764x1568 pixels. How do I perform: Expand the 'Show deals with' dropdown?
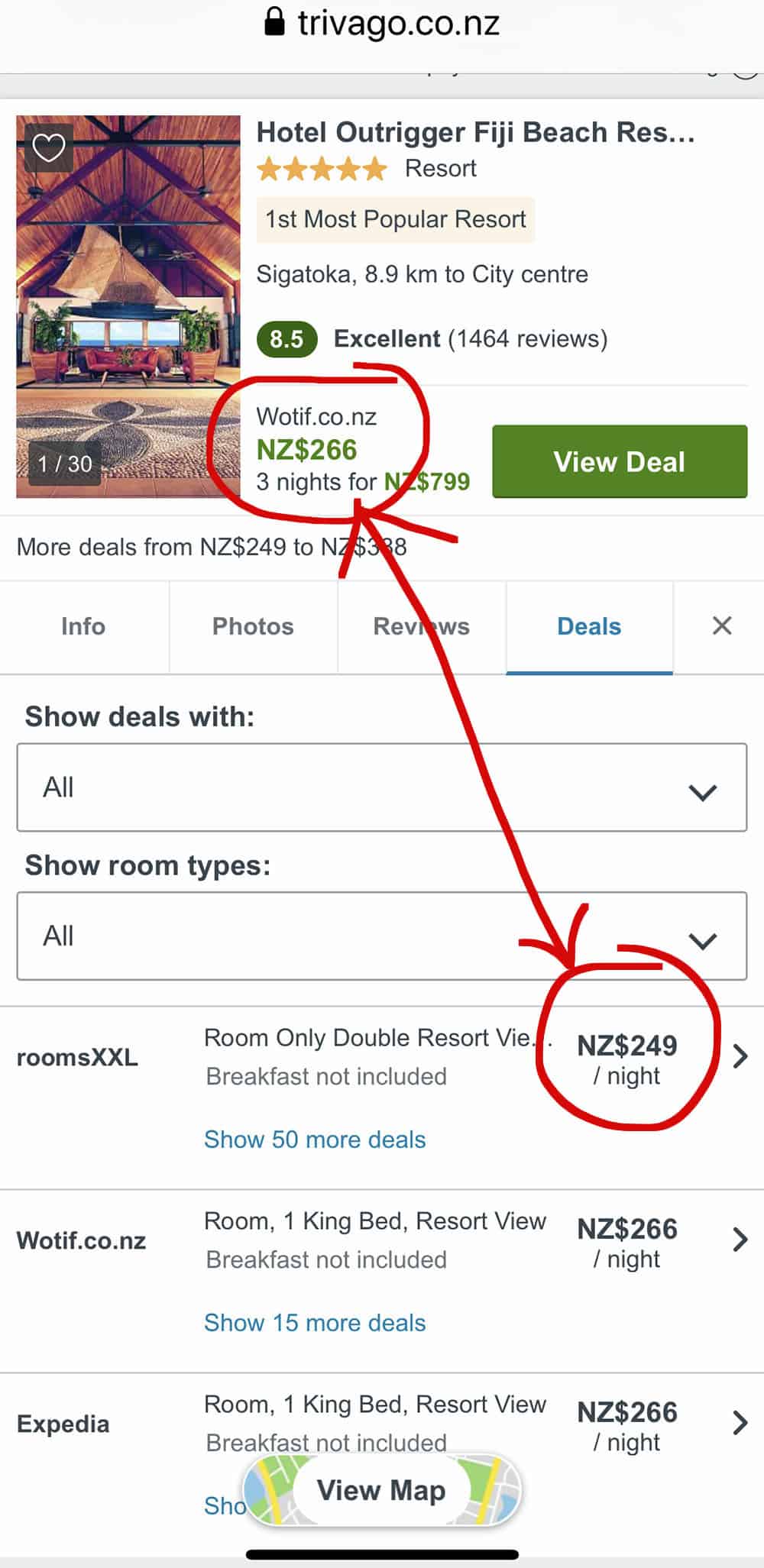tap(381, 787)
